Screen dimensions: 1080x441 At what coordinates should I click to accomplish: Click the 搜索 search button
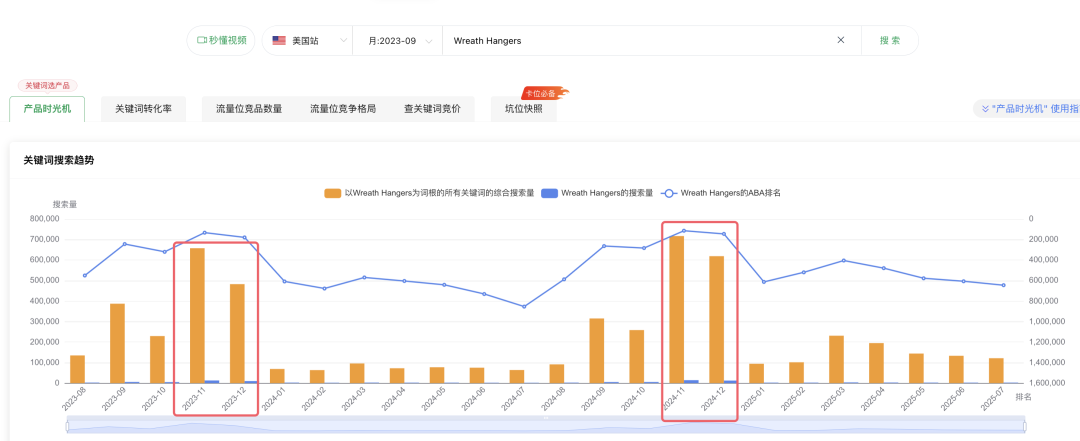click(x=889, y=41)
